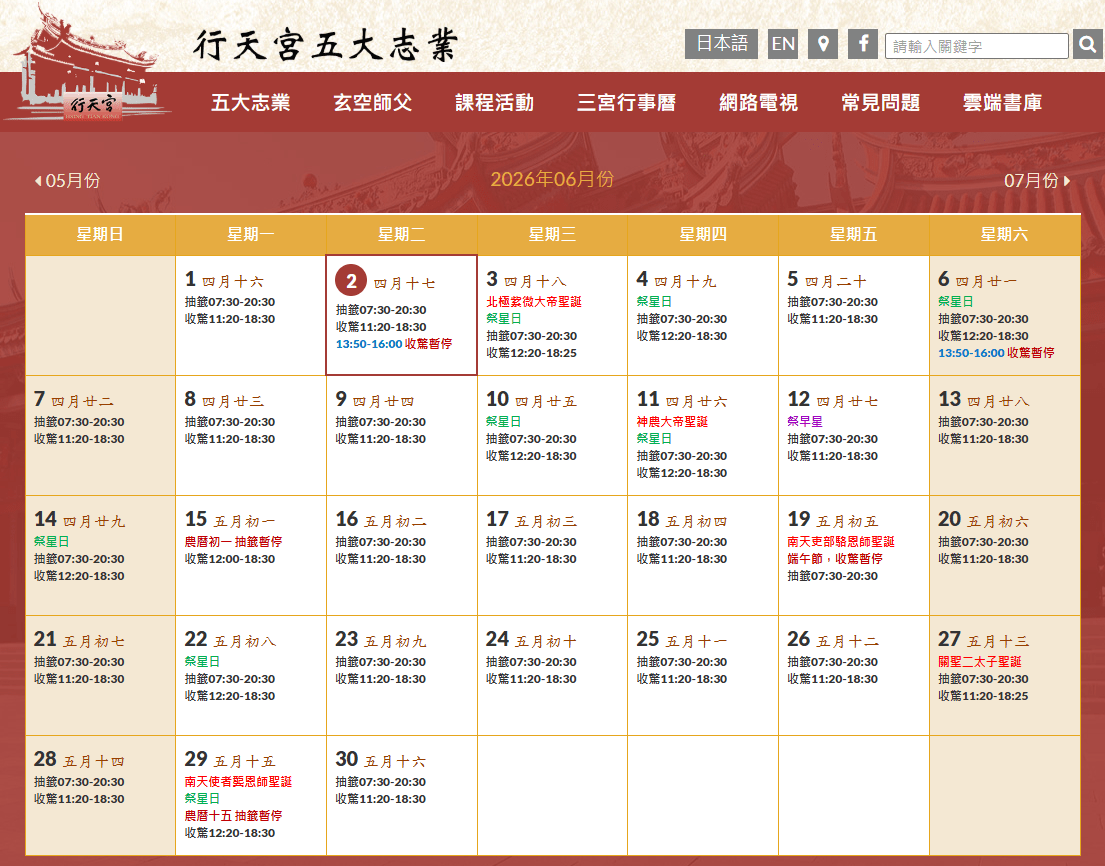Click the search magnifier button

tap(1087, 45)
